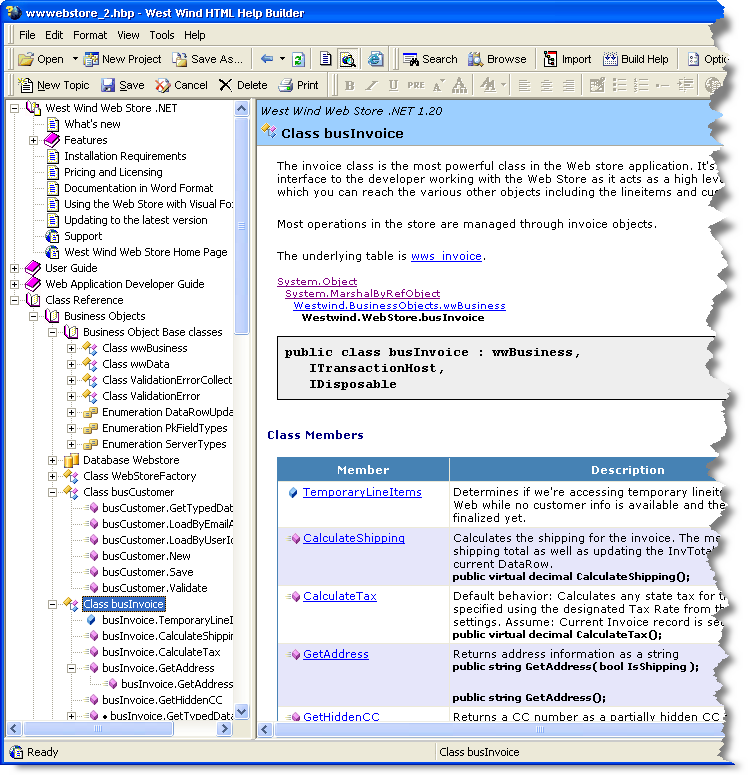
Task: Click the Save As... toolbar button
Action: 208,59
